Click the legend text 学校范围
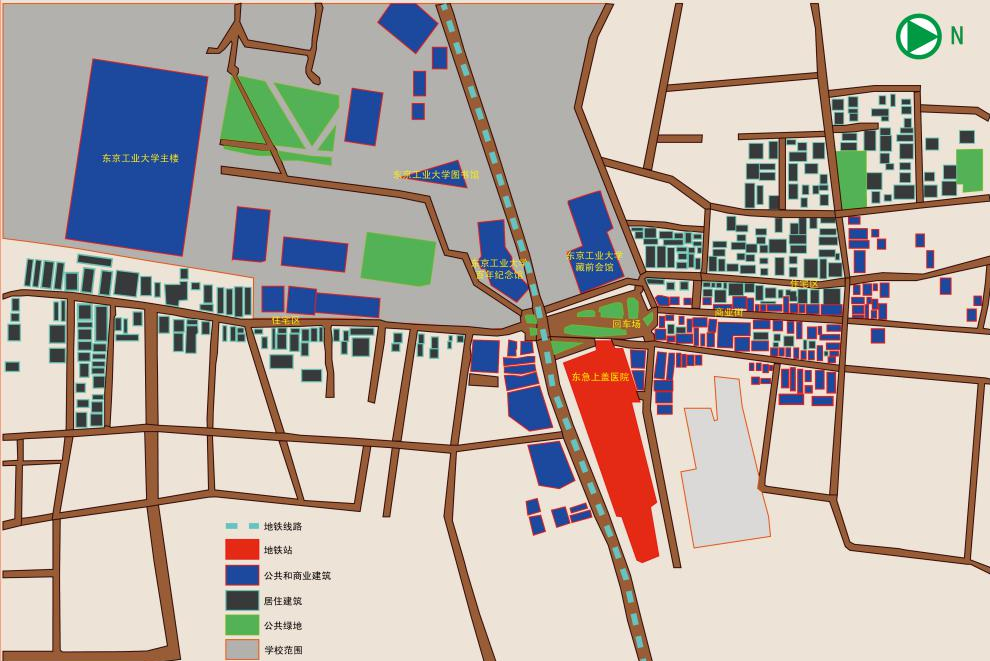This screenshot has width=990, height=661. click(x=283, y=650)
